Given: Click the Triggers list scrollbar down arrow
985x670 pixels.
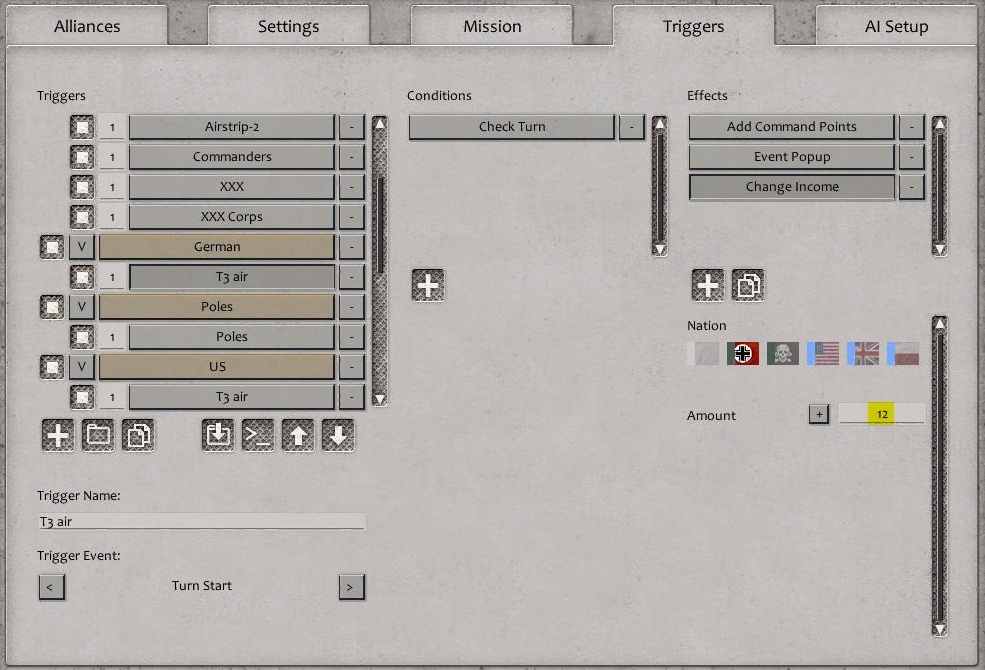Looking at the screenshot, I should 379,399.
